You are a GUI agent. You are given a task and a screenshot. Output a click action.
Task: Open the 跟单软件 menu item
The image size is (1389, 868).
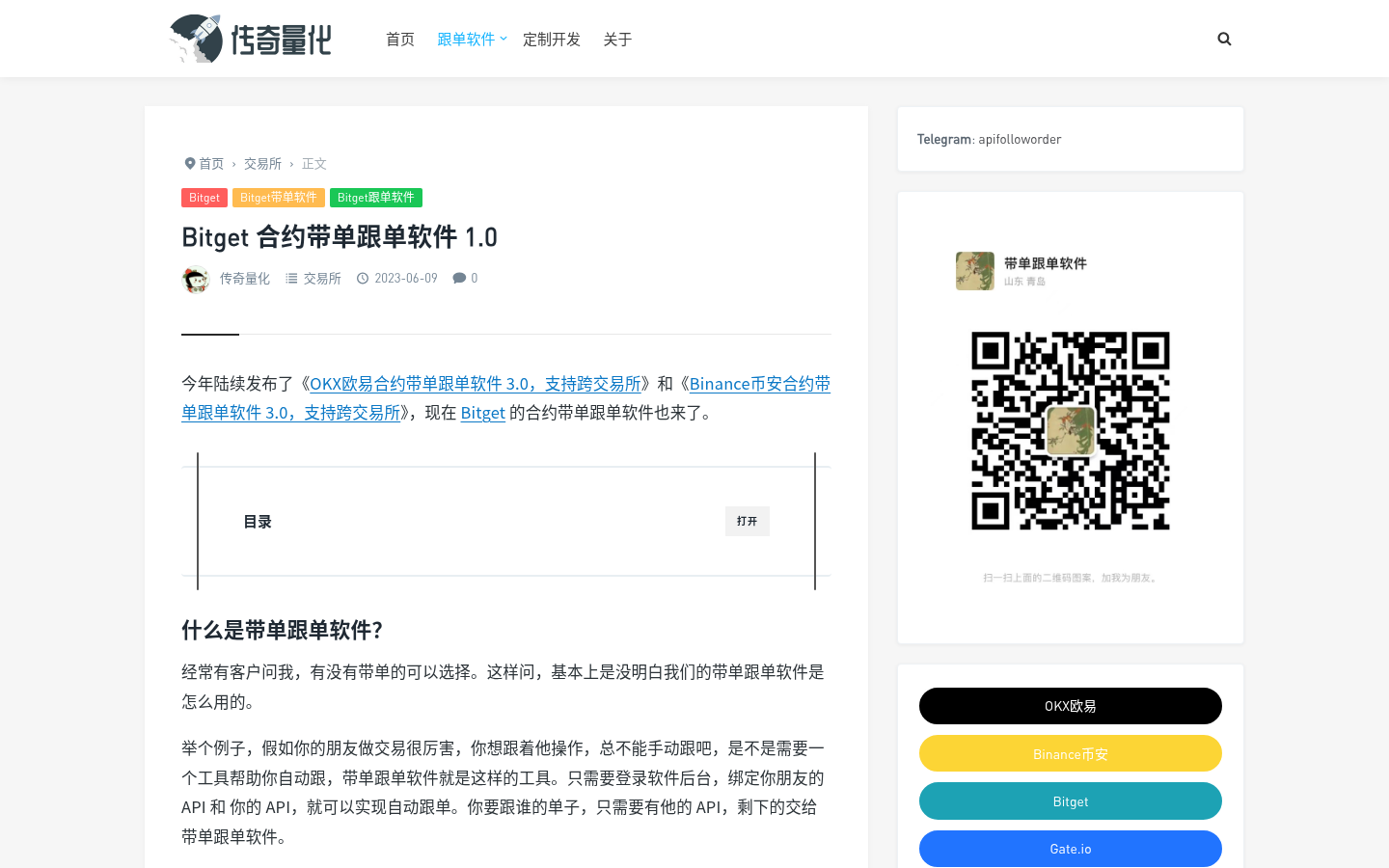tap(466, 39)
